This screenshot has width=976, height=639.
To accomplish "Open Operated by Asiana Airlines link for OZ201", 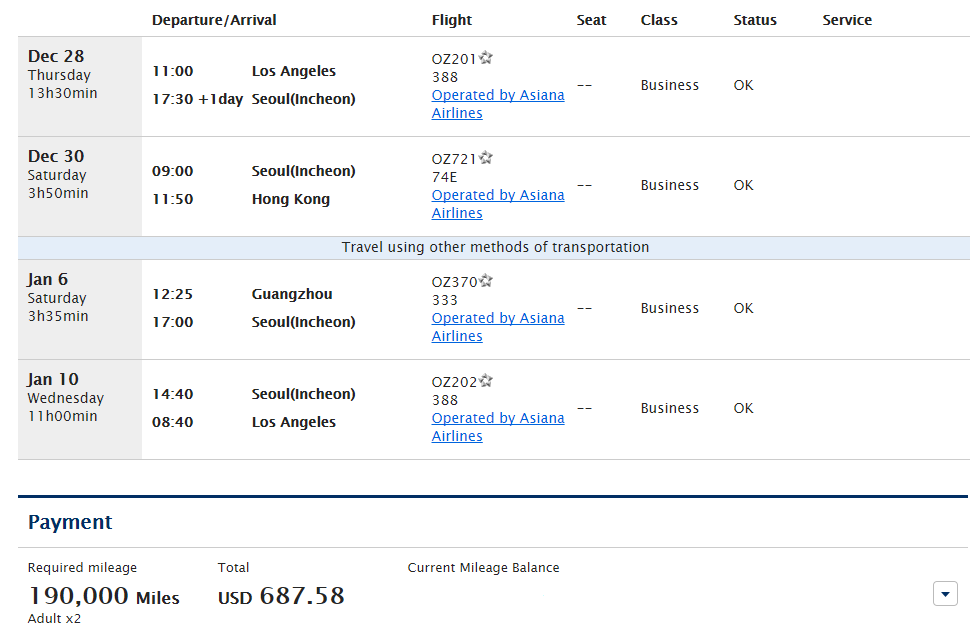I will click(x=497, y=104).
